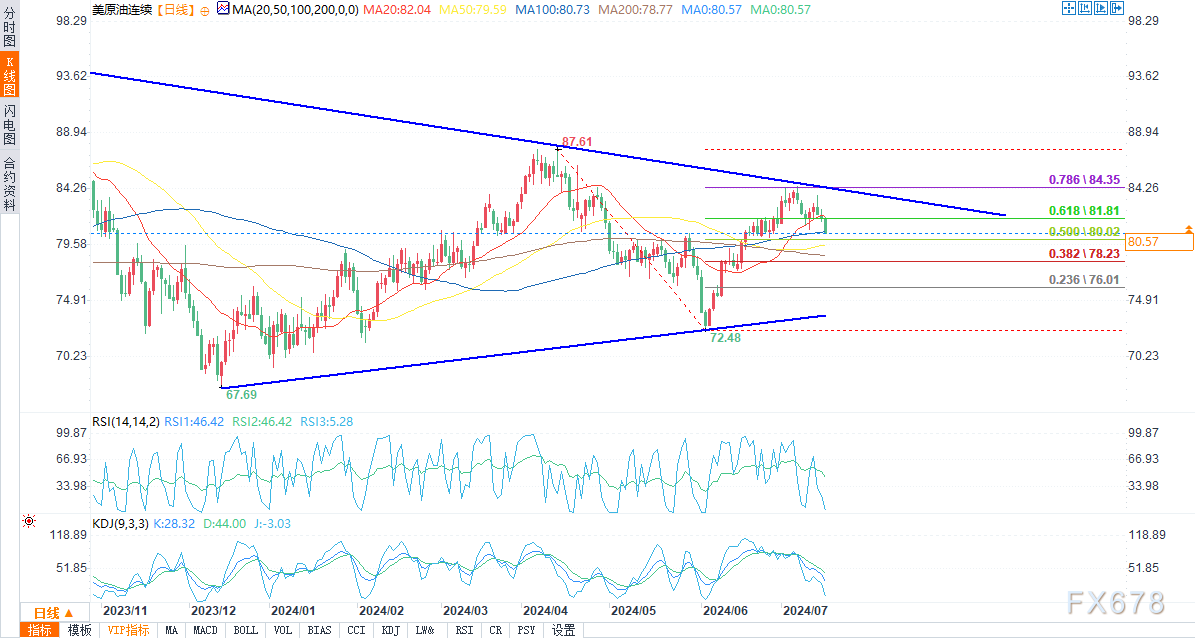
Task: Open the VIP指标 tab
Action: pyautogui.click(x=128, y=630)
